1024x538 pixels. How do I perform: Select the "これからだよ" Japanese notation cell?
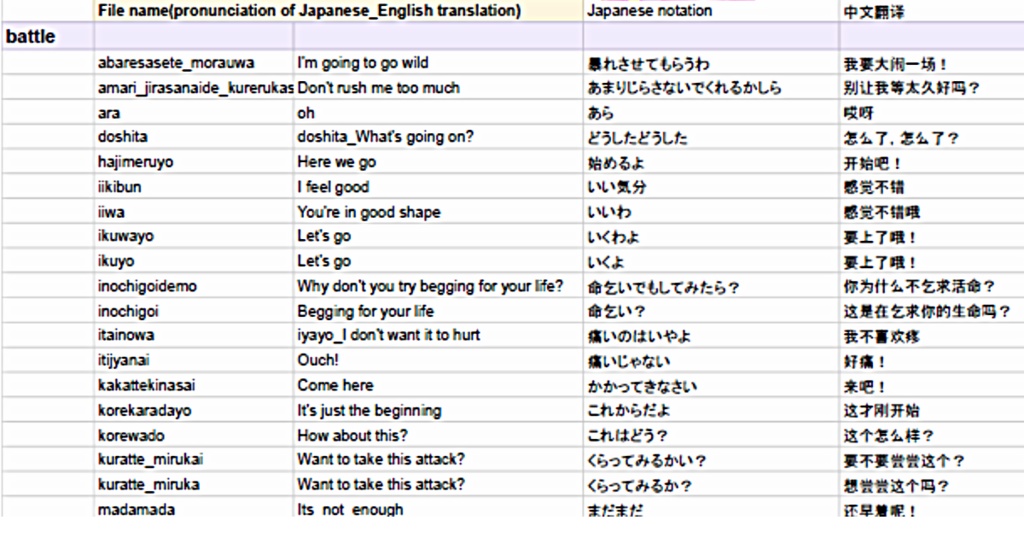pos(629,410)
